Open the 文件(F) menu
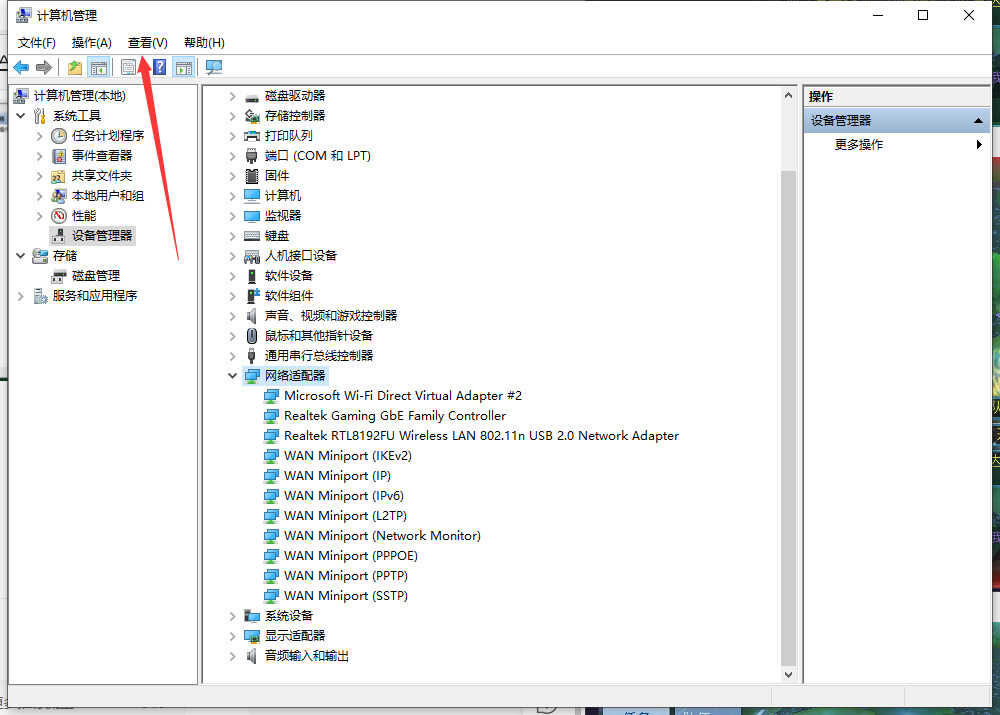Screen dimensions: 1000x715 point(37,43)
